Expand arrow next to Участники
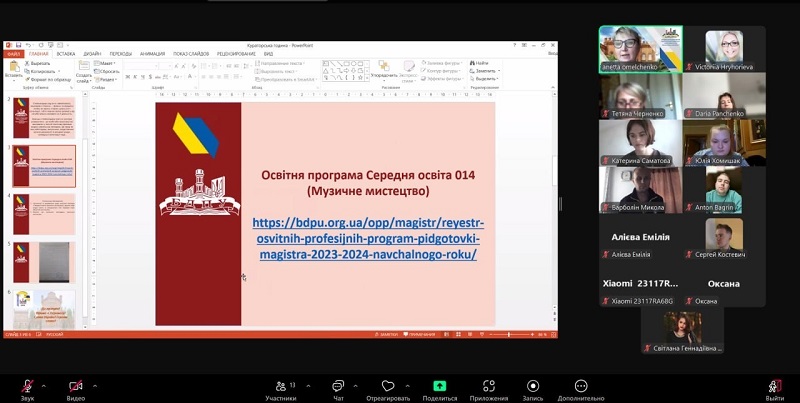This screenshot has height=403, width=800. [x=308, y=386]
